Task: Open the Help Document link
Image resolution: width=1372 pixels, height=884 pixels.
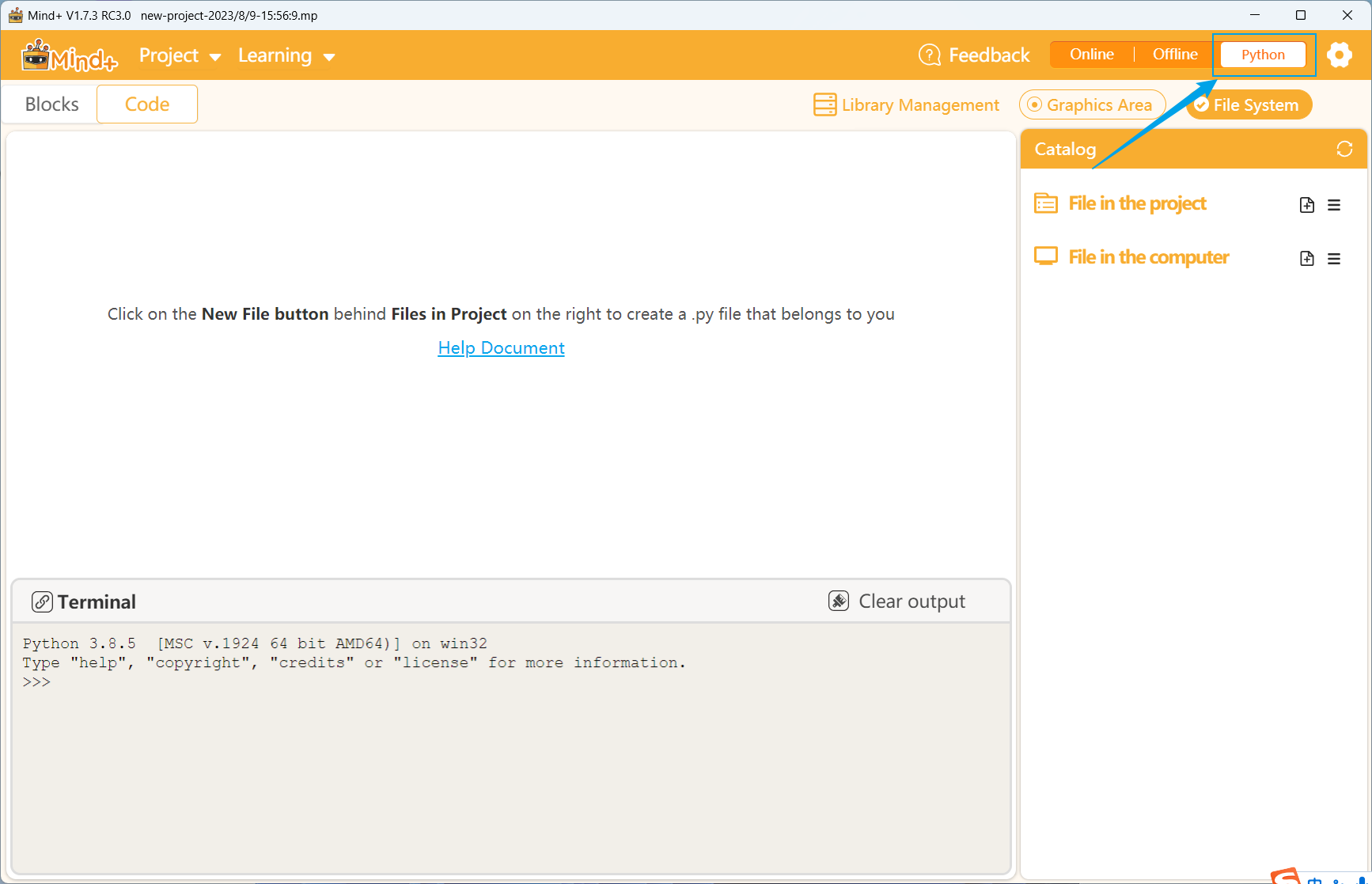Action: (501, 347)
